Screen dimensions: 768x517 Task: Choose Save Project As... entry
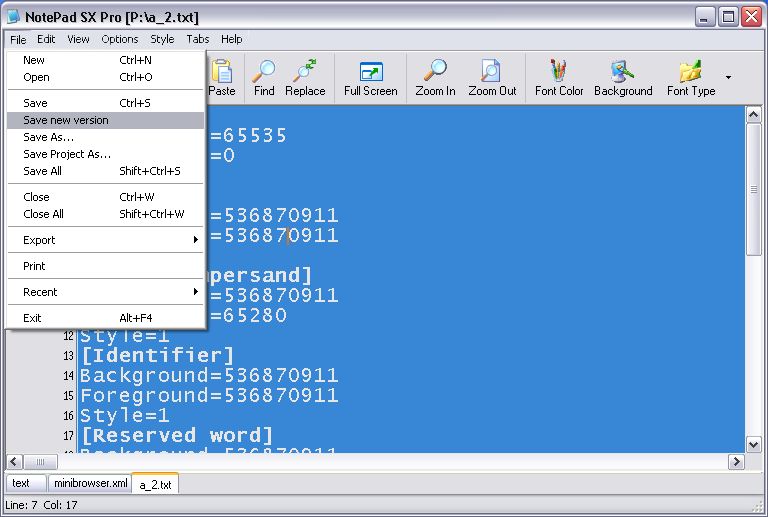(x=105, y=154)
